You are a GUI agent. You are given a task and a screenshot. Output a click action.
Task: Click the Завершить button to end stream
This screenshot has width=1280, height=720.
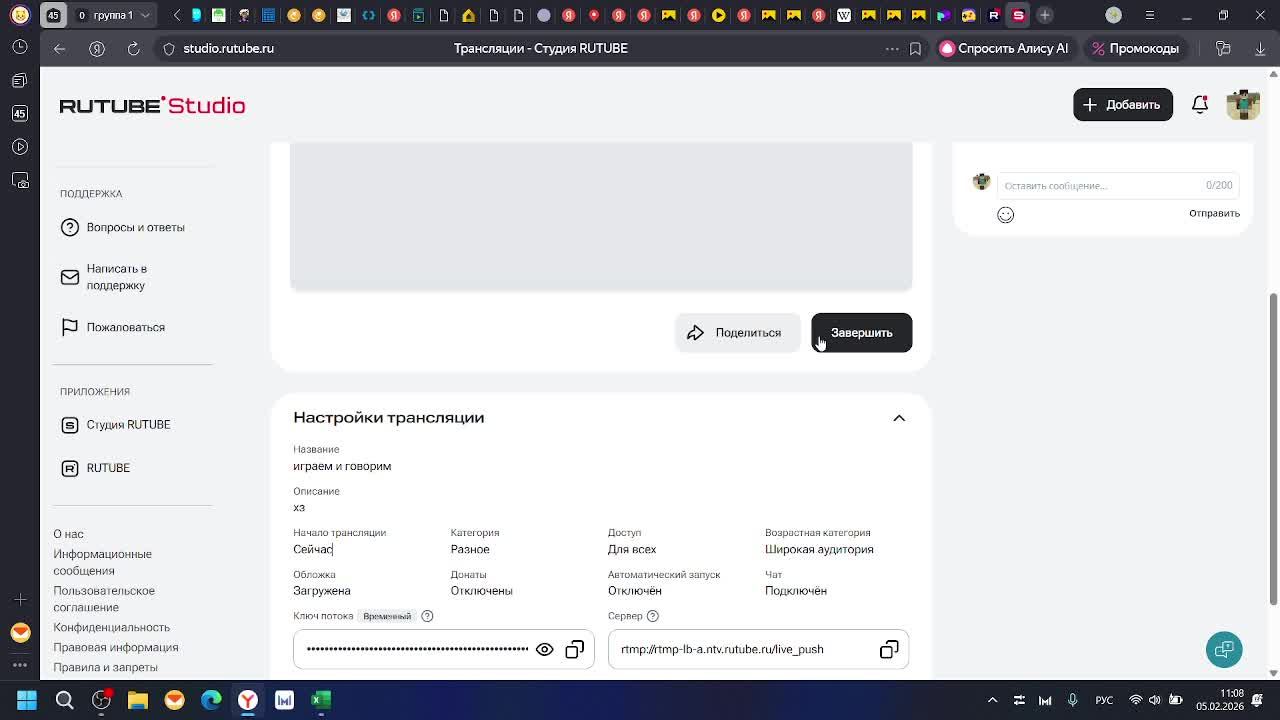click(862, 333)
